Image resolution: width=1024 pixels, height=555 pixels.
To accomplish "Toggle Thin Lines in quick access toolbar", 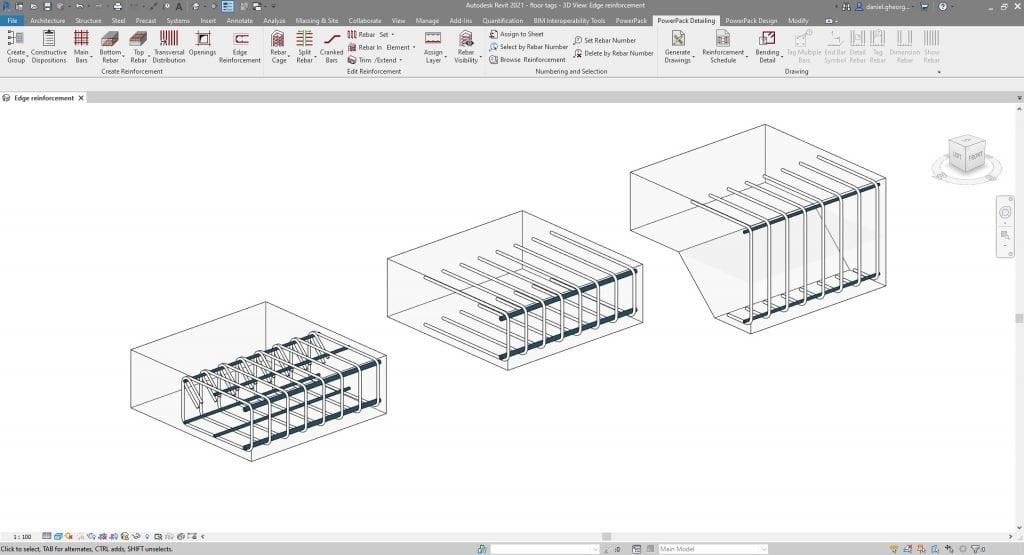I will coord(227,7).
